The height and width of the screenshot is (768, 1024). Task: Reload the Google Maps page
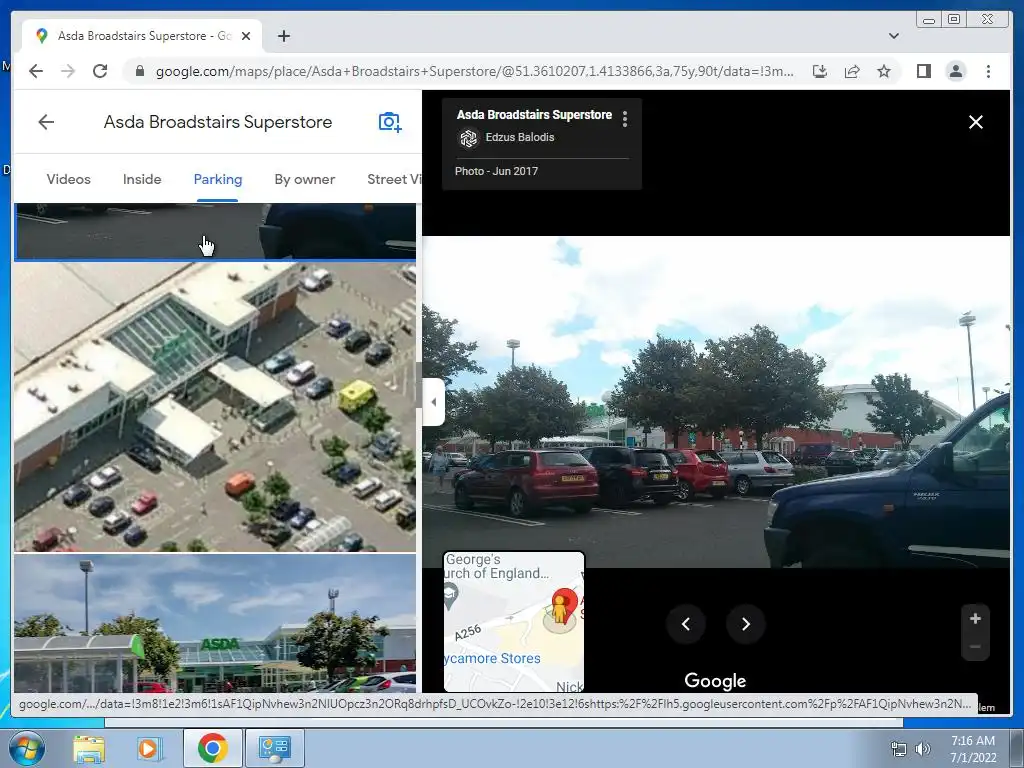[x=100, y=71]
